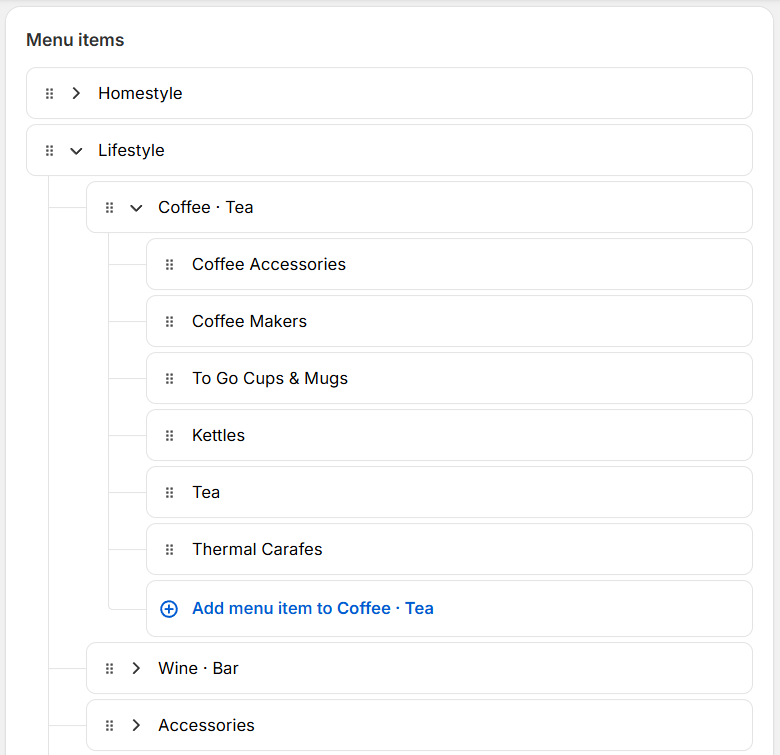Click Add menu item to Coffee · Tea
Screen dimensions: 780x755
(313, 608)
